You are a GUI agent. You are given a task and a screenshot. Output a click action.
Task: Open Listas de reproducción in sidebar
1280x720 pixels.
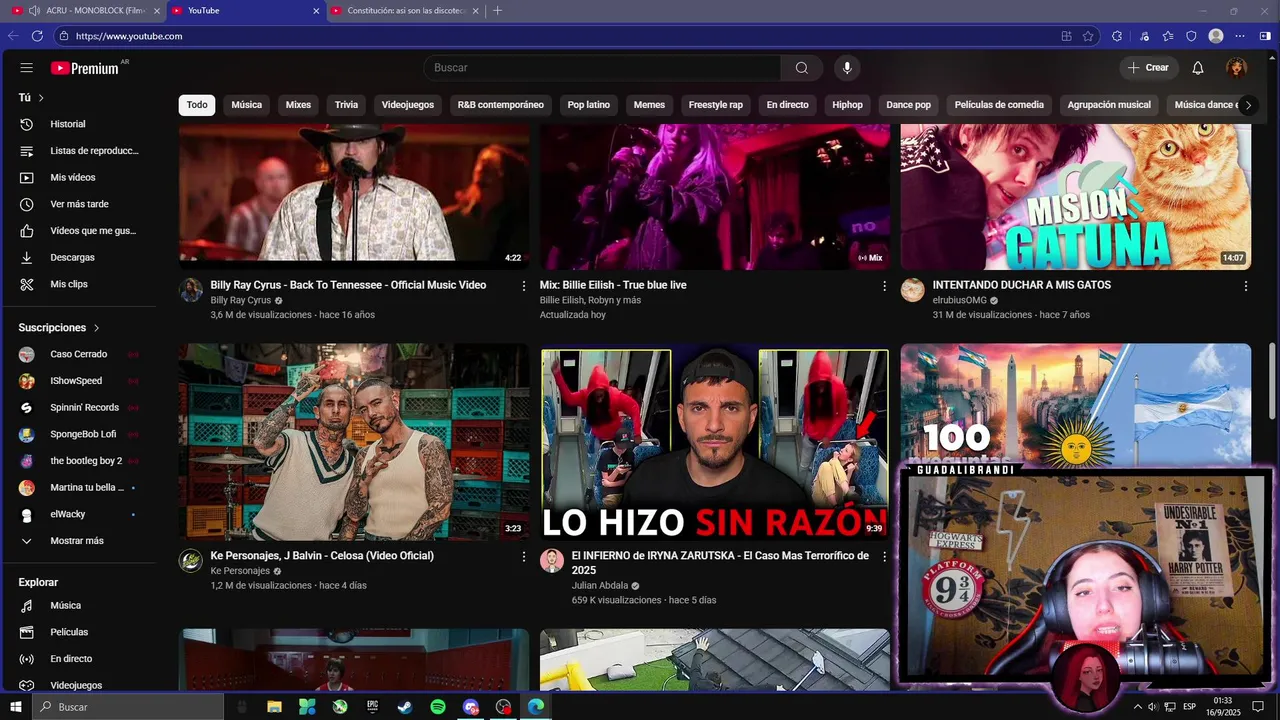click(x=78, y=151)
